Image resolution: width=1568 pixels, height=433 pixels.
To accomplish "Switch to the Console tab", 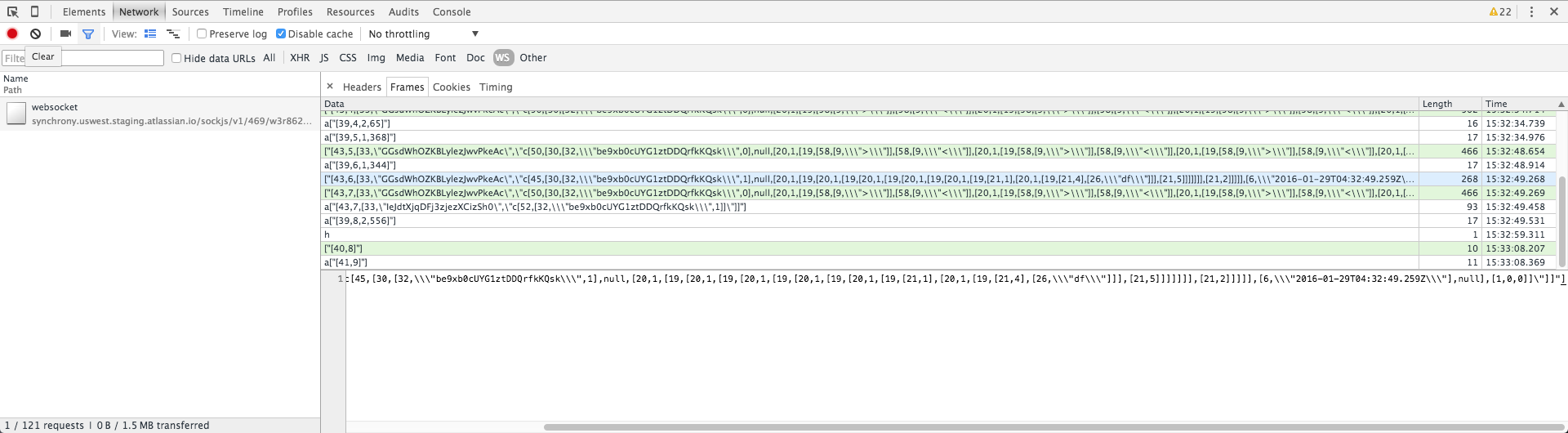I will tap(451, 11).
